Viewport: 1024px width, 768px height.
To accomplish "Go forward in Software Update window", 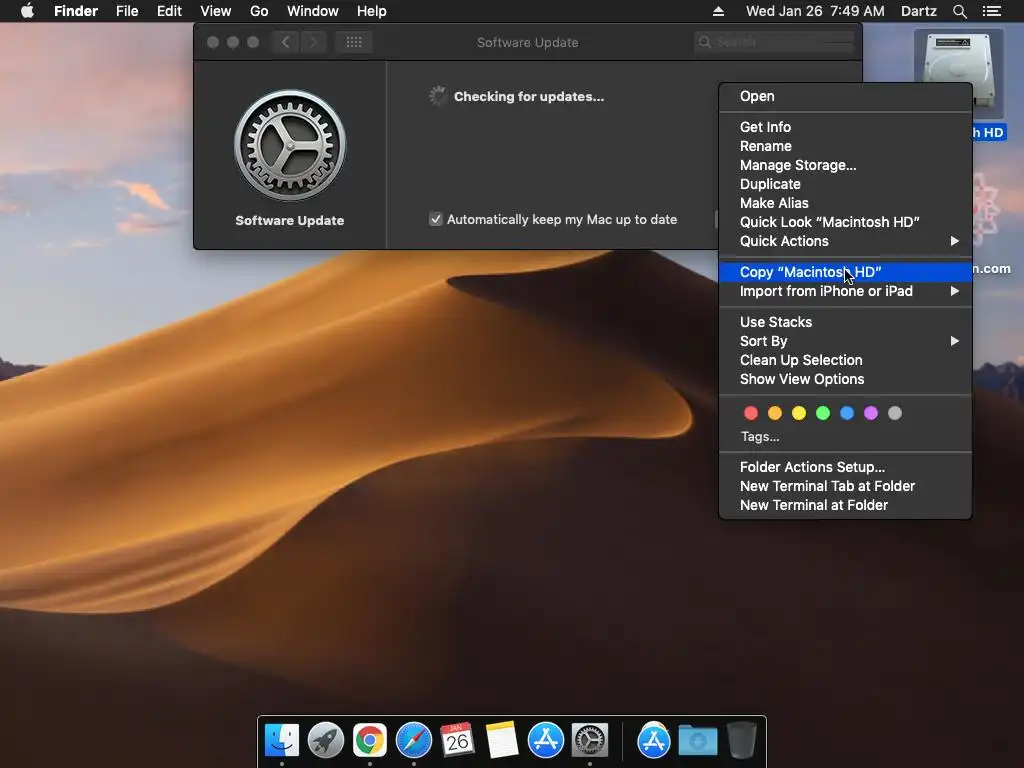I will pyautogui.click(x=313, y=42).
